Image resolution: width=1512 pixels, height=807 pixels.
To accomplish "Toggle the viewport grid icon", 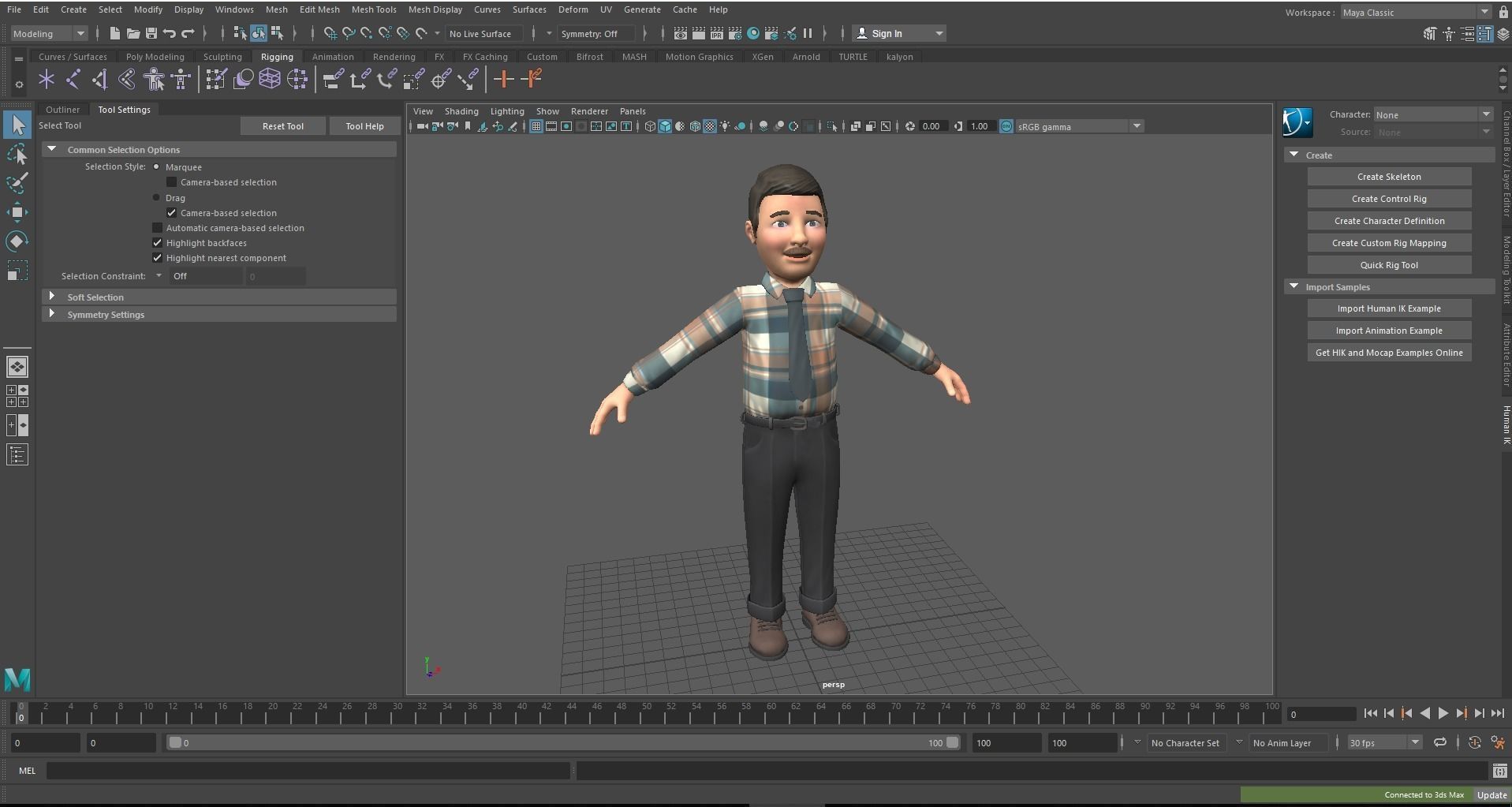I will [x=536, y=126].
